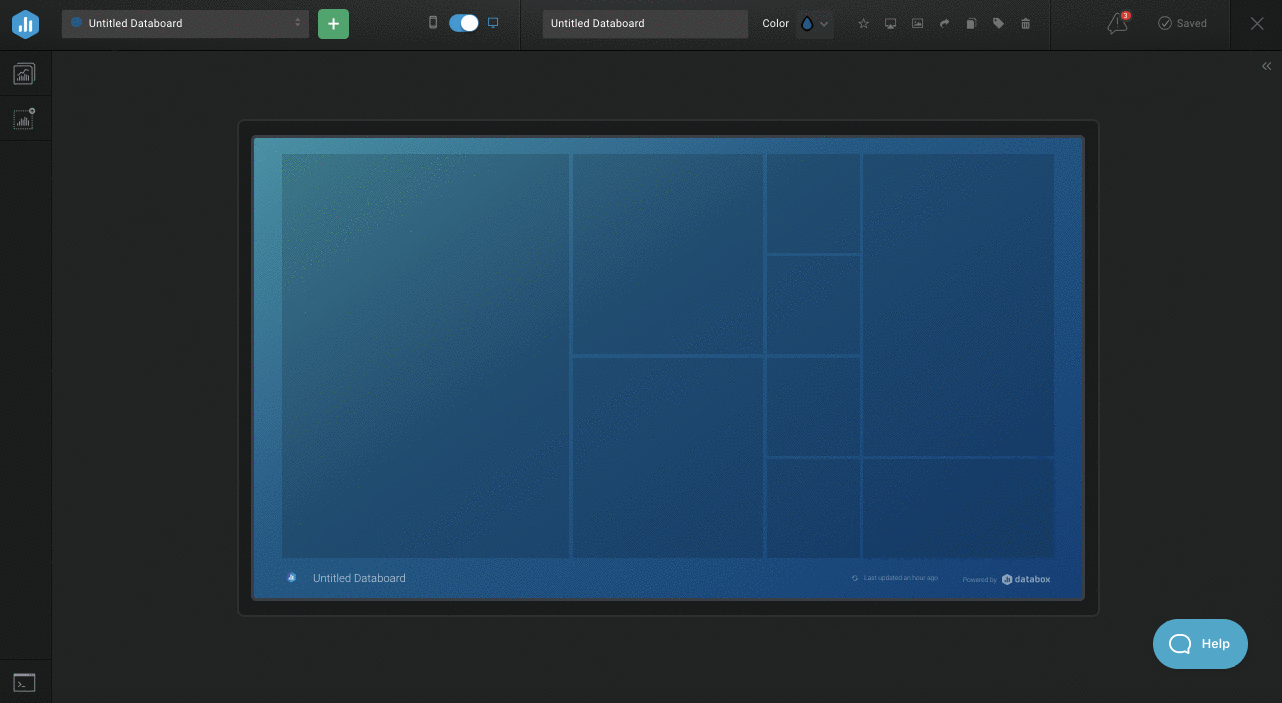
Task: Select the desktop monitor view icon
Action: 493,23
